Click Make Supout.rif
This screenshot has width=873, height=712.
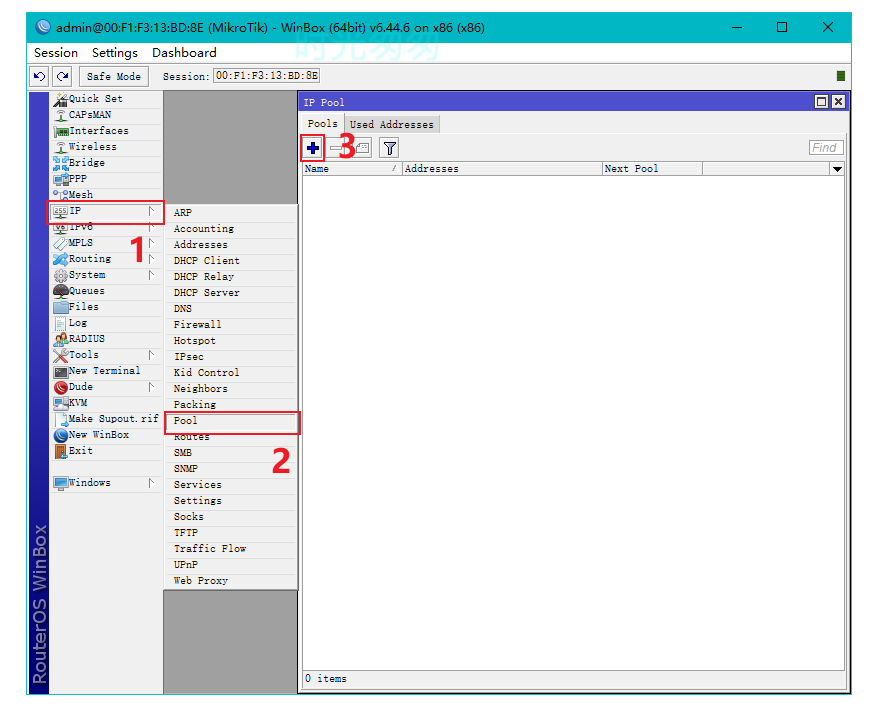point(106,419)
